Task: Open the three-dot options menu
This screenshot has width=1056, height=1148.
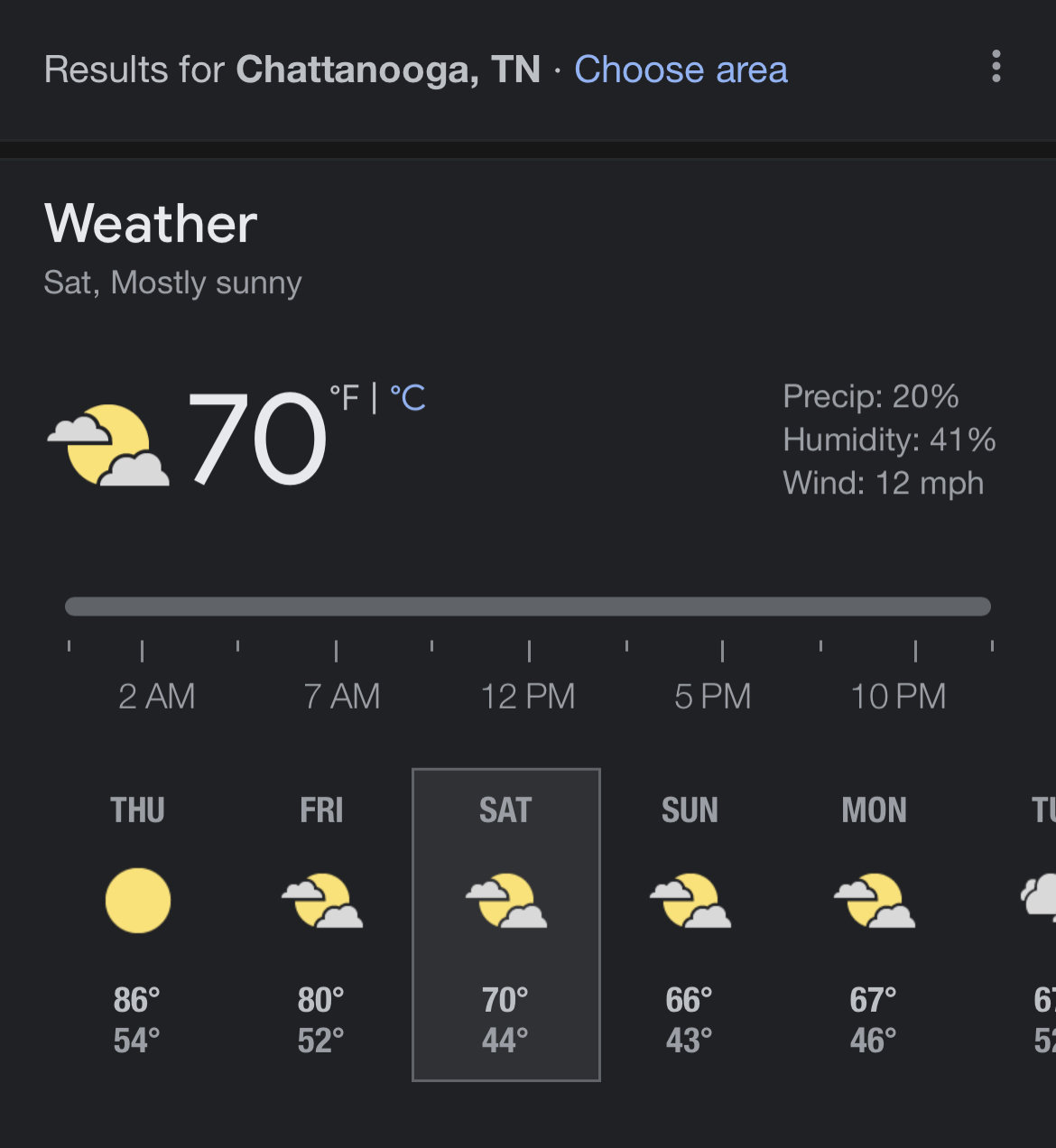Action: coord(996,67)
